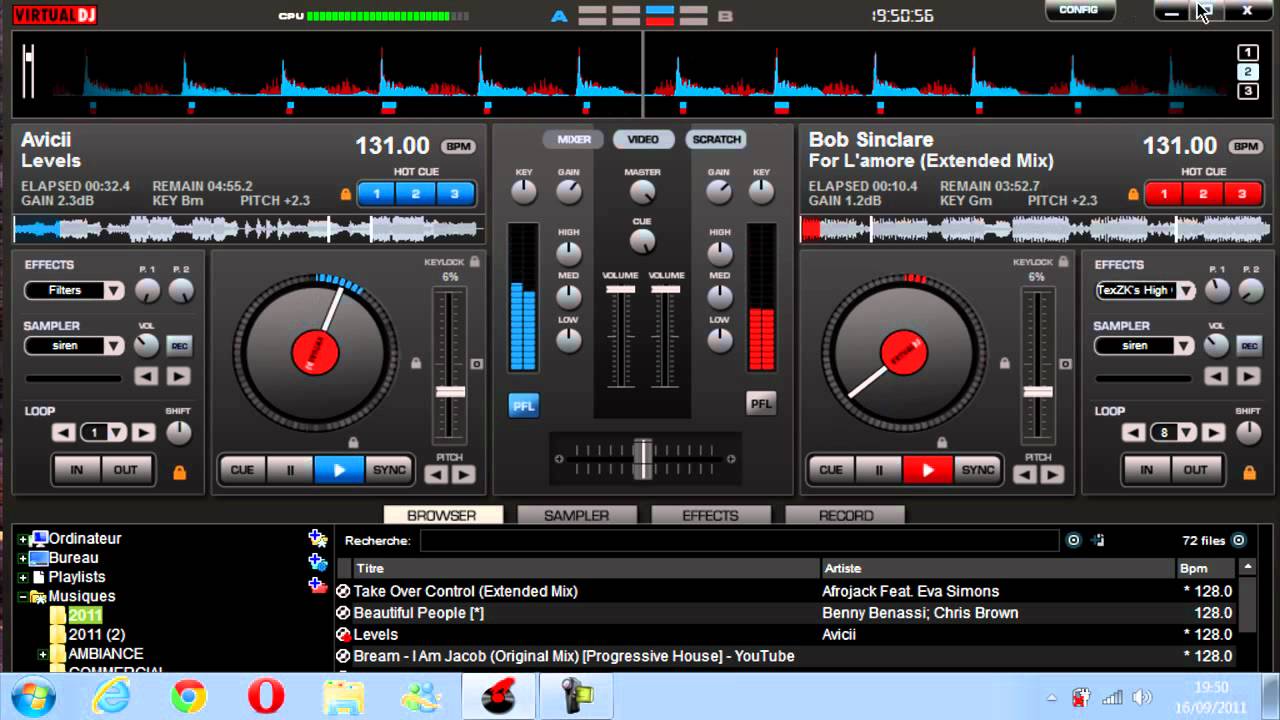This screenshot has width=1280, height=720.
Task: Switch to the EFFECTS tab
Action: [x=710, y=515]
